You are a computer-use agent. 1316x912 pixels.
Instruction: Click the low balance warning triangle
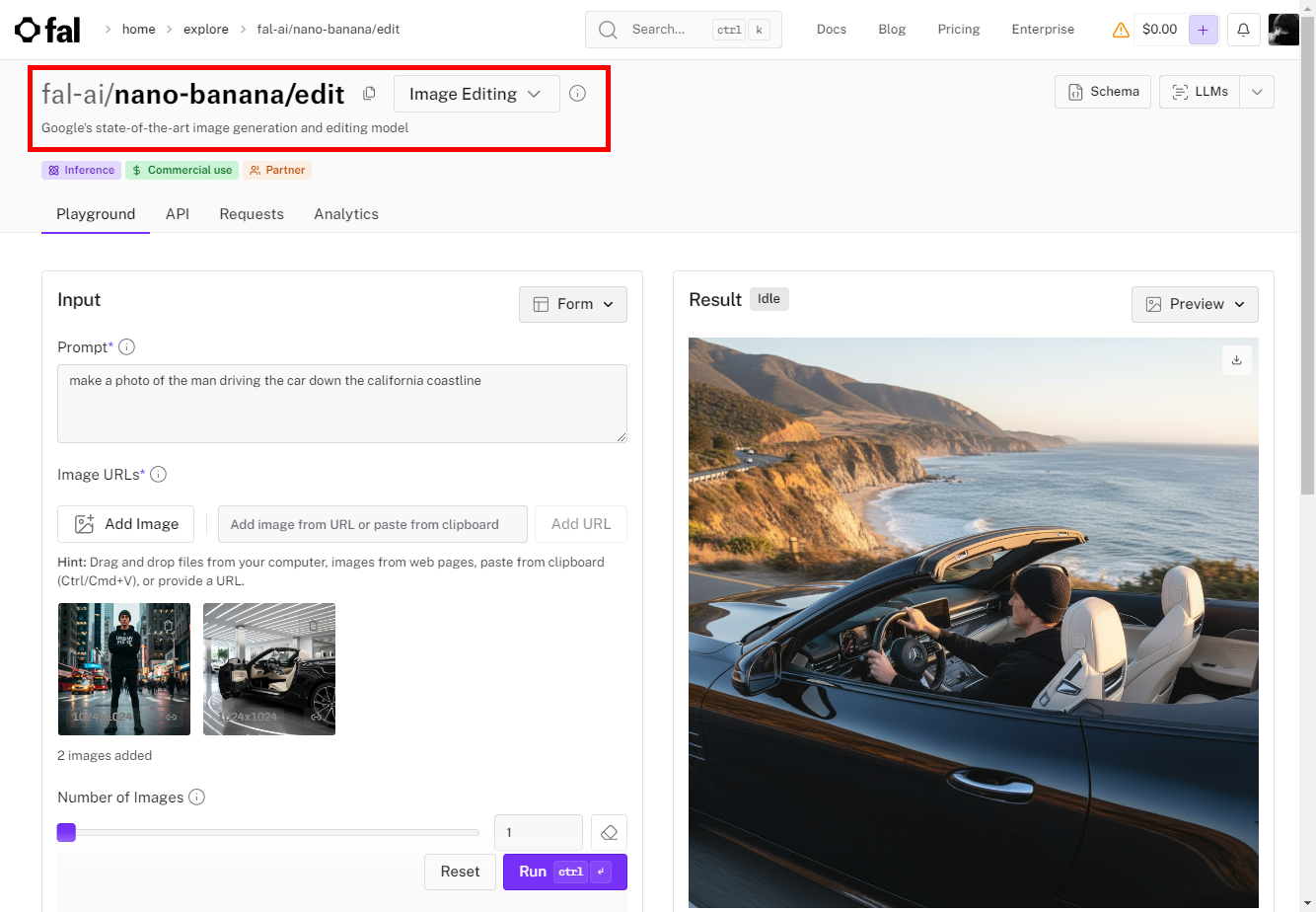1121,30
